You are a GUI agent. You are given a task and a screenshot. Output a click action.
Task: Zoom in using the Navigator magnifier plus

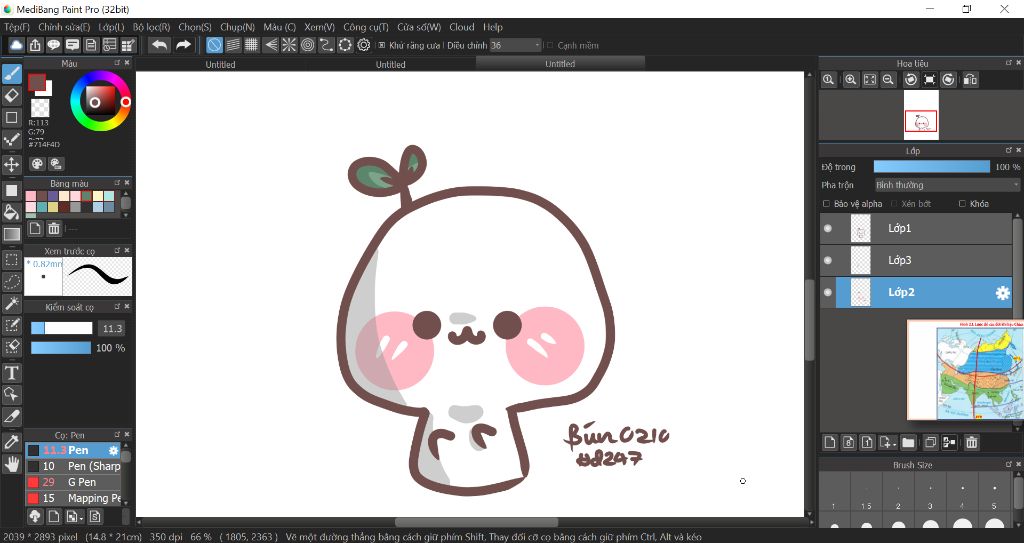(850, 79)
